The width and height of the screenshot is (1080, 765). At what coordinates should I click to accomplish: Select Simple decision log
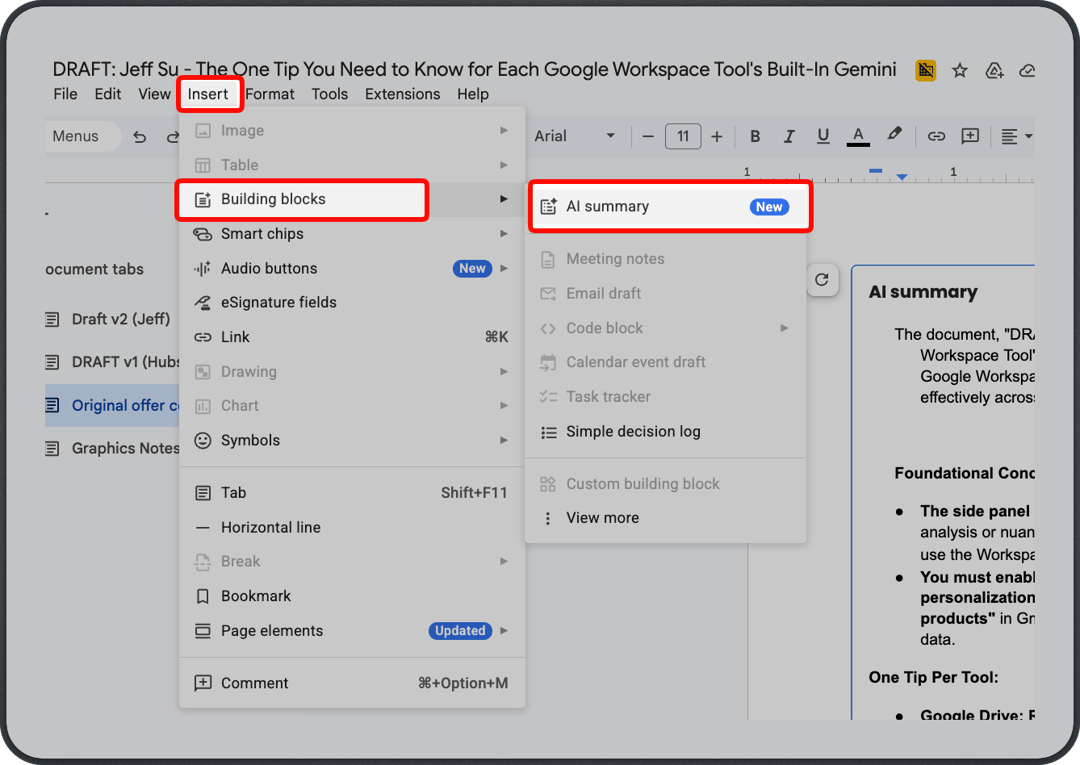(665, 432)
